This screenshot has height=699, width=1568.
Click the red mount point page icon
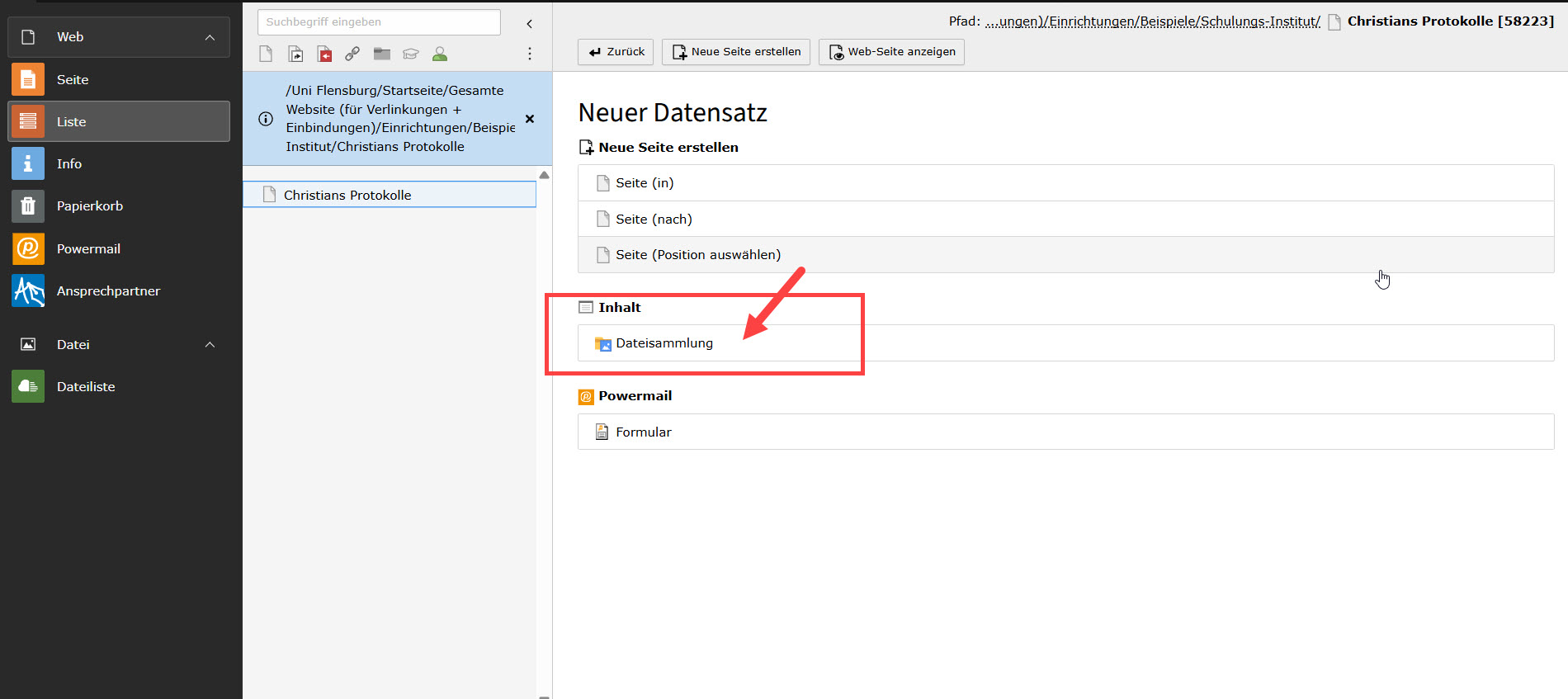point(324,54)
